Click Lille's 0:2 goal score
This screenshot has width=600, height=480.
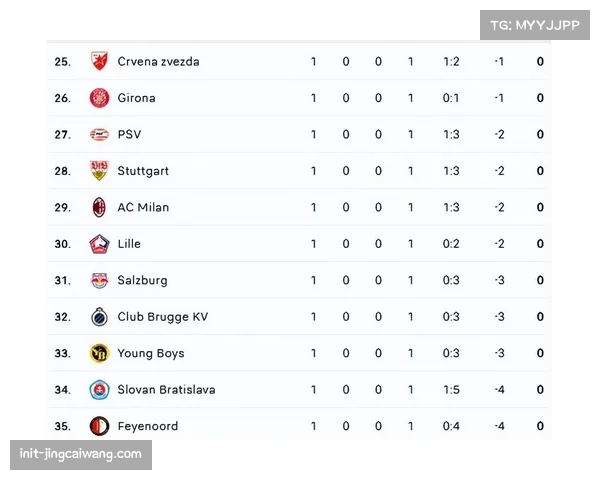tap(452, 244)
